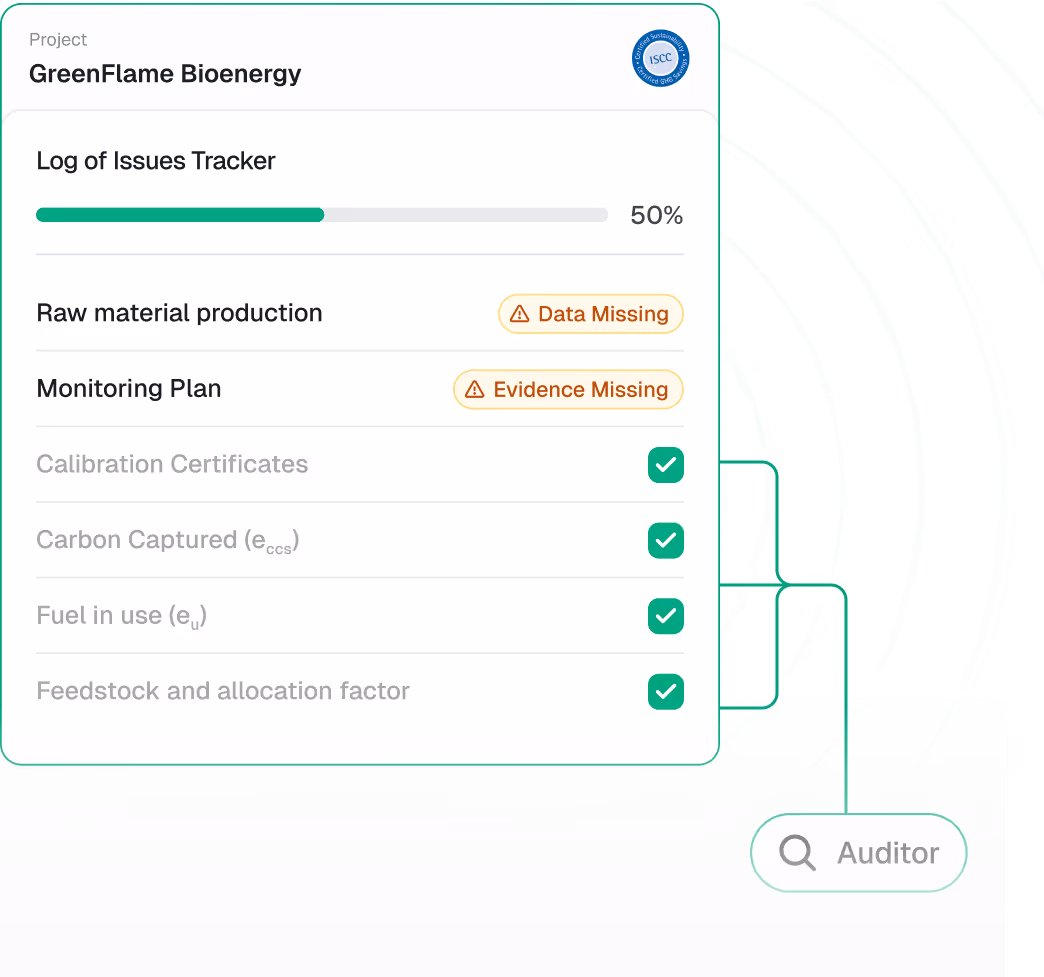Image resolution: width=1044 pixels, height=977 pixels.
Task: Click the warning icon in Data Missing badge
Action: (519, 314)
